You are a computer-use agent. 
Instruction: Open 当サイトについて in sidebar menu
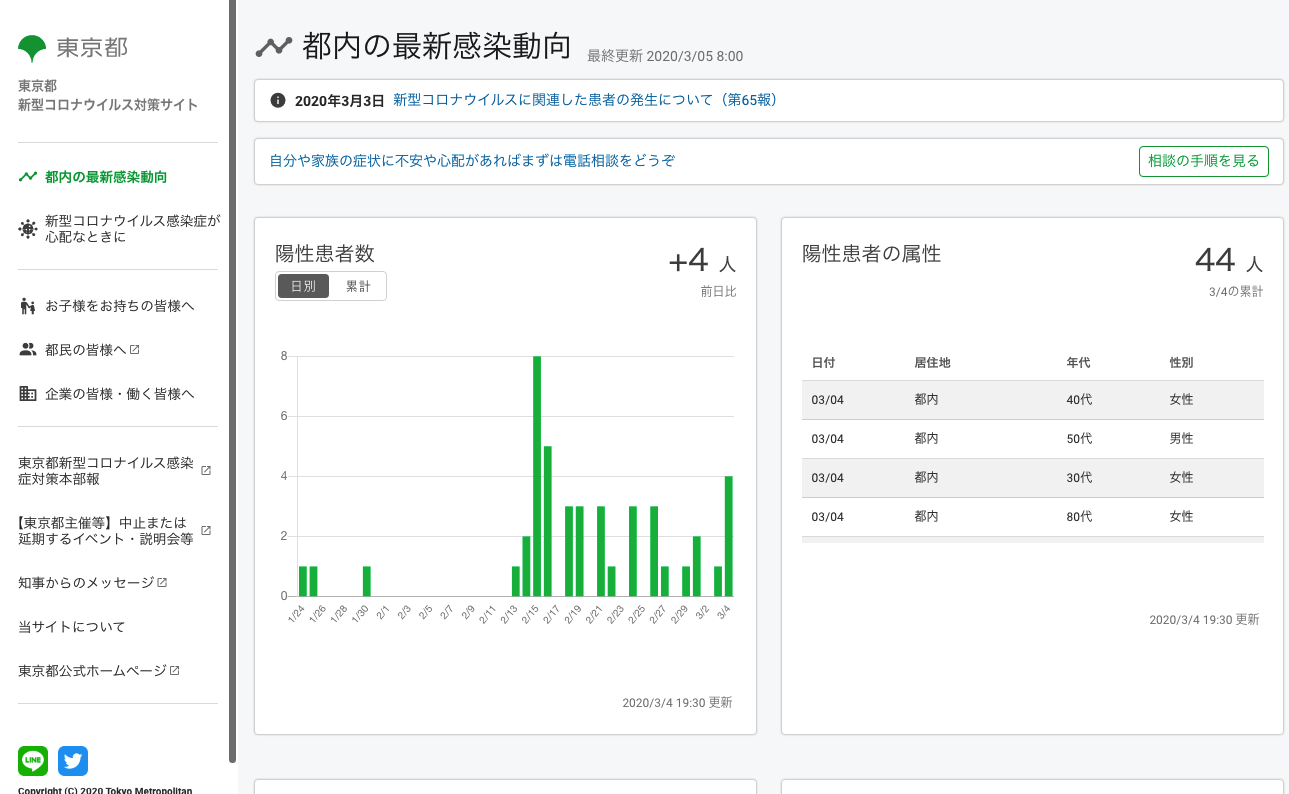(x=72, y=627)
